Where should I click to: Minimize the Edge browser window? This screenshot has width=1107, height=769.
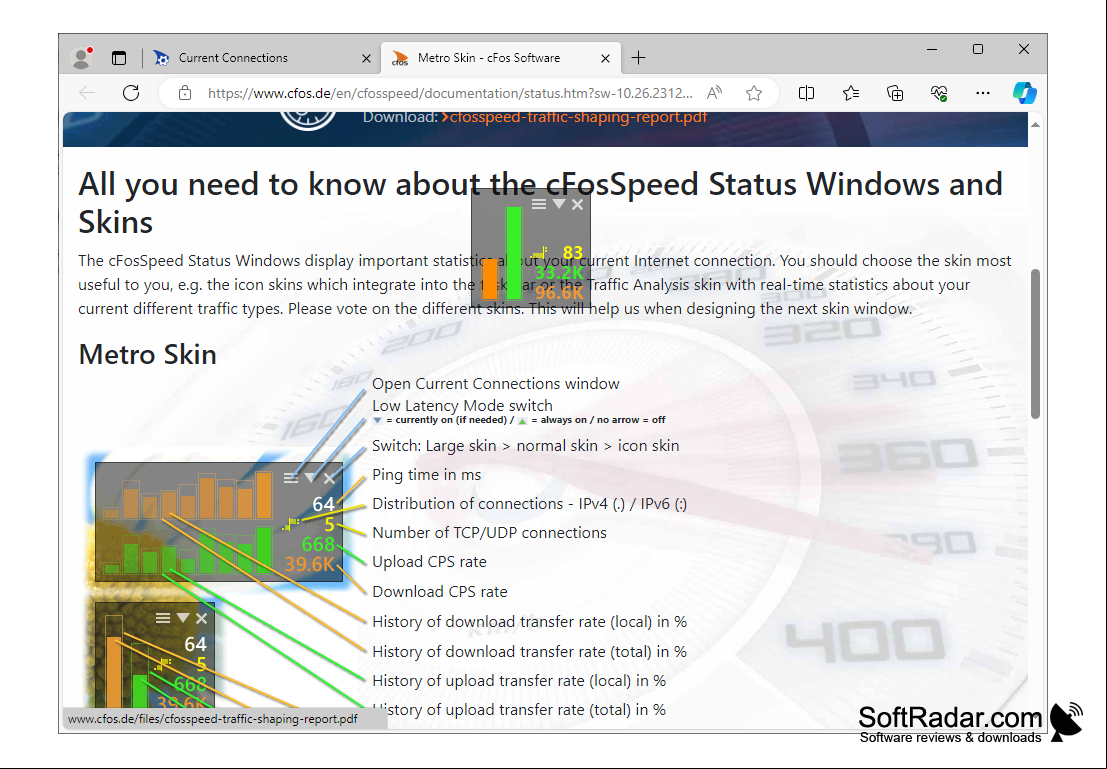tap(932, 49)
